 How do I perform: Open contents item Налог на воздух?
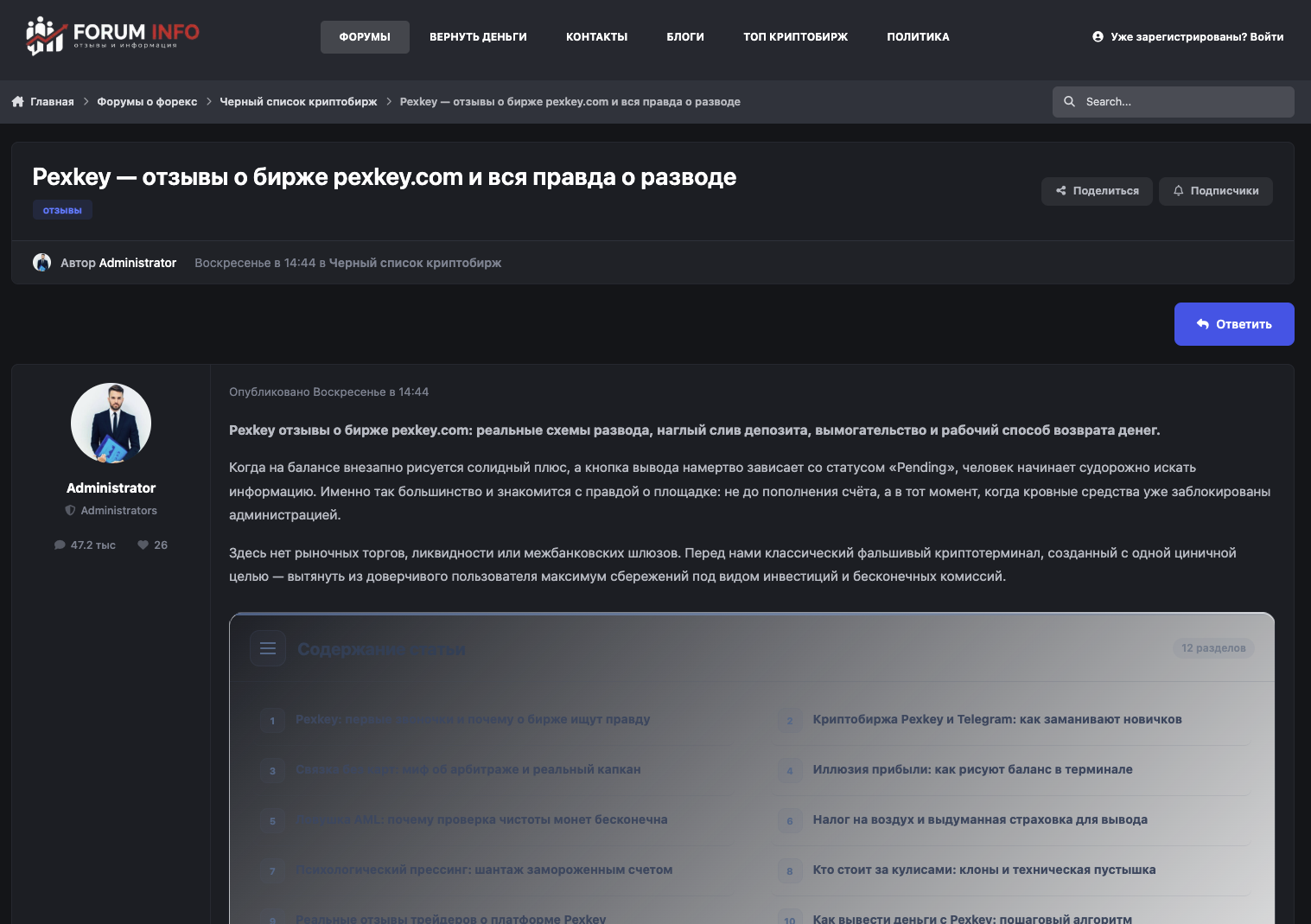click(x=980, y=819)
